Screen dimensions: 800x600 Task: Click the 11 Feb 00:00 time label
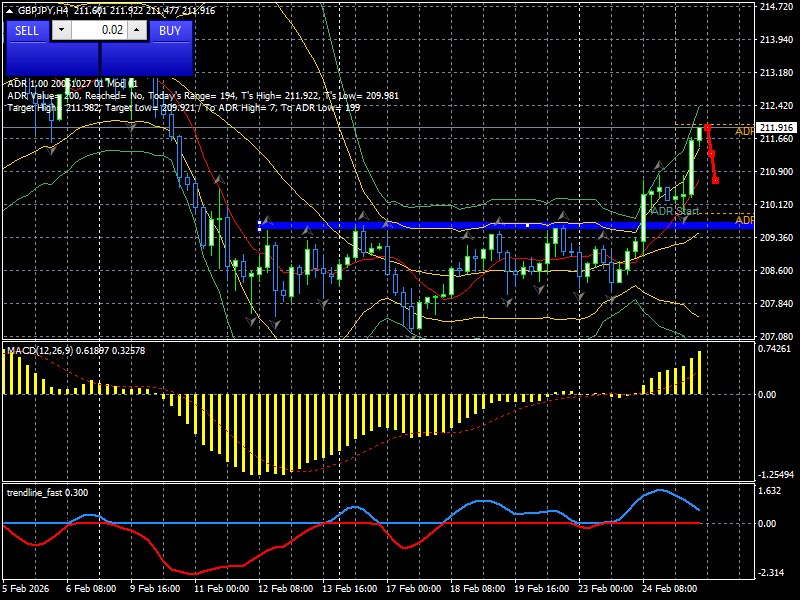[x=221, y=588]
